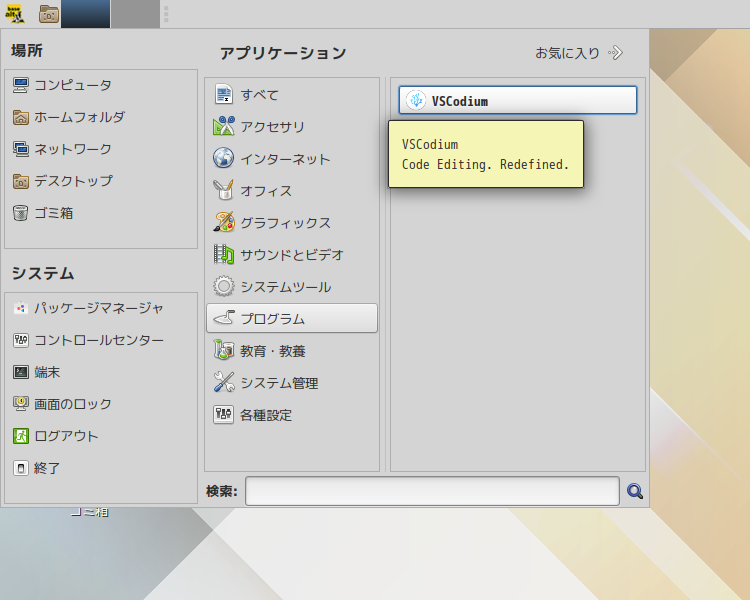The image size is (750, 600).
Task: Open パッケージマネージャ
Action: click(101, 308)
